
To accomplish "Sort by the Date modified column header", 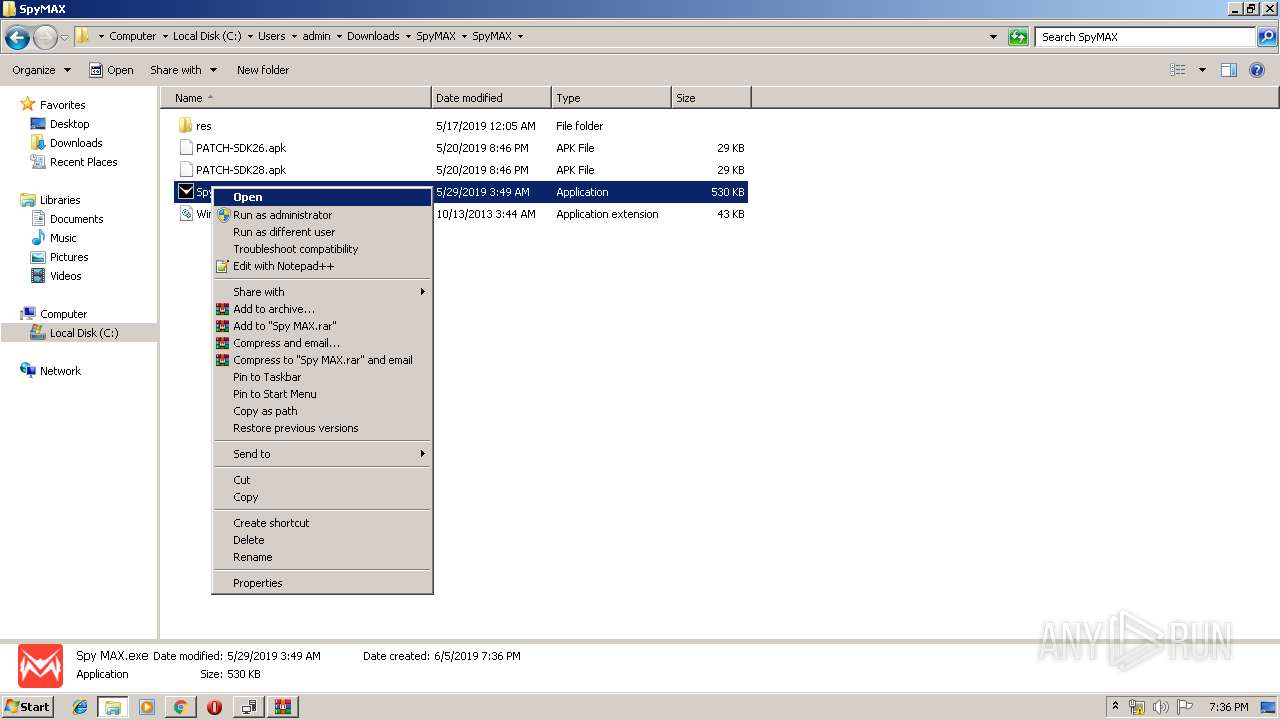I will (x=491, y=98).
